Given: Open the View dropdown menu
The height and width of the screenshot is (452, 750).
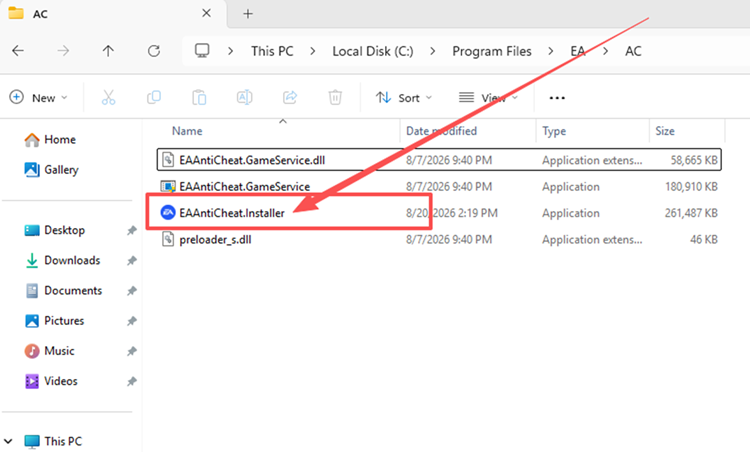Looking at the screenshot, I should pyautogui.click(x=488, y=98).
